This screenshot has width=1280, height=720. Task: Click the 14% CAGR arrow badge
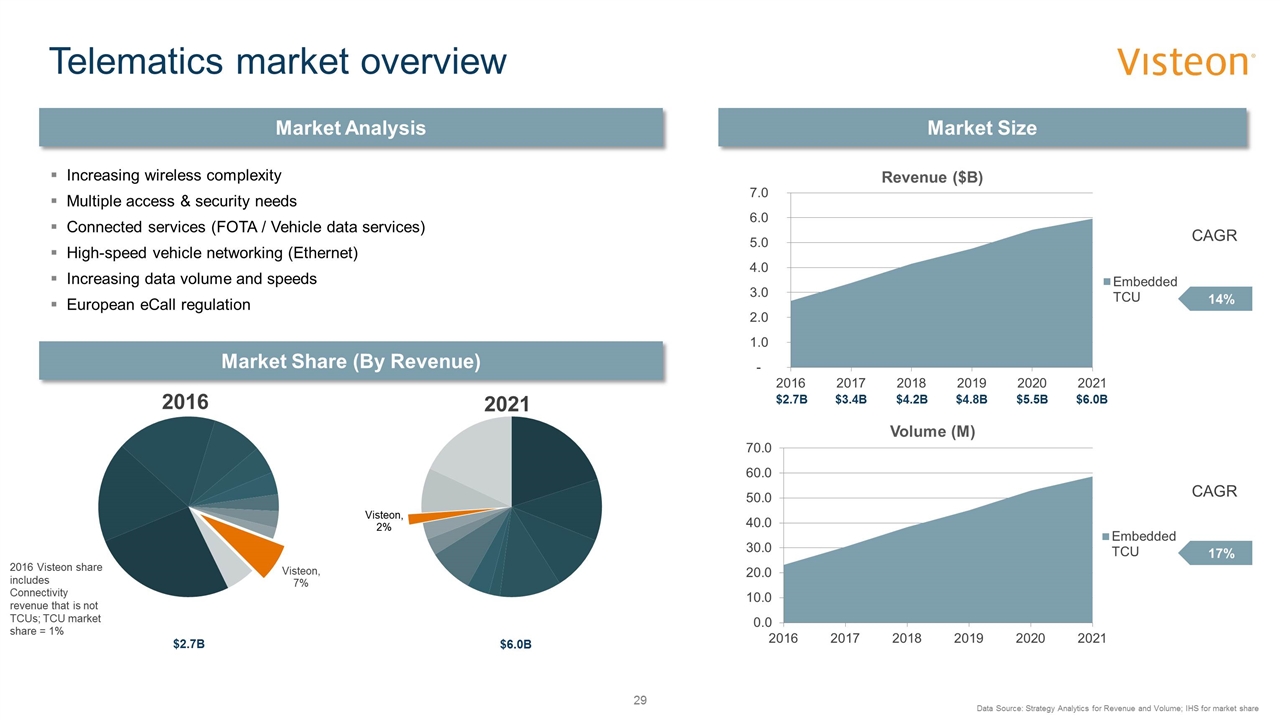(x=1216, y=298)
